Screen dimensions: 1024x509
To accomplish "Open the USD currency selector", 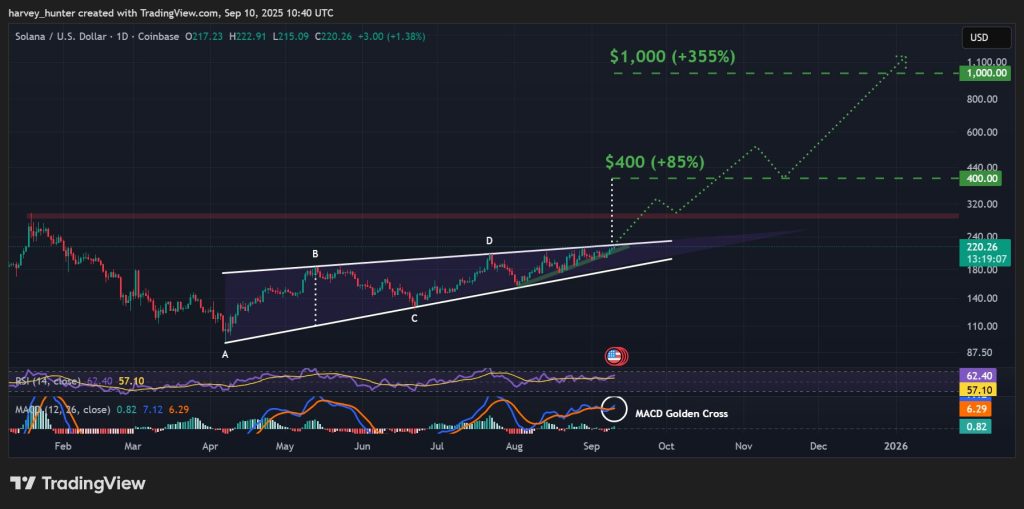I will (979, 38).
